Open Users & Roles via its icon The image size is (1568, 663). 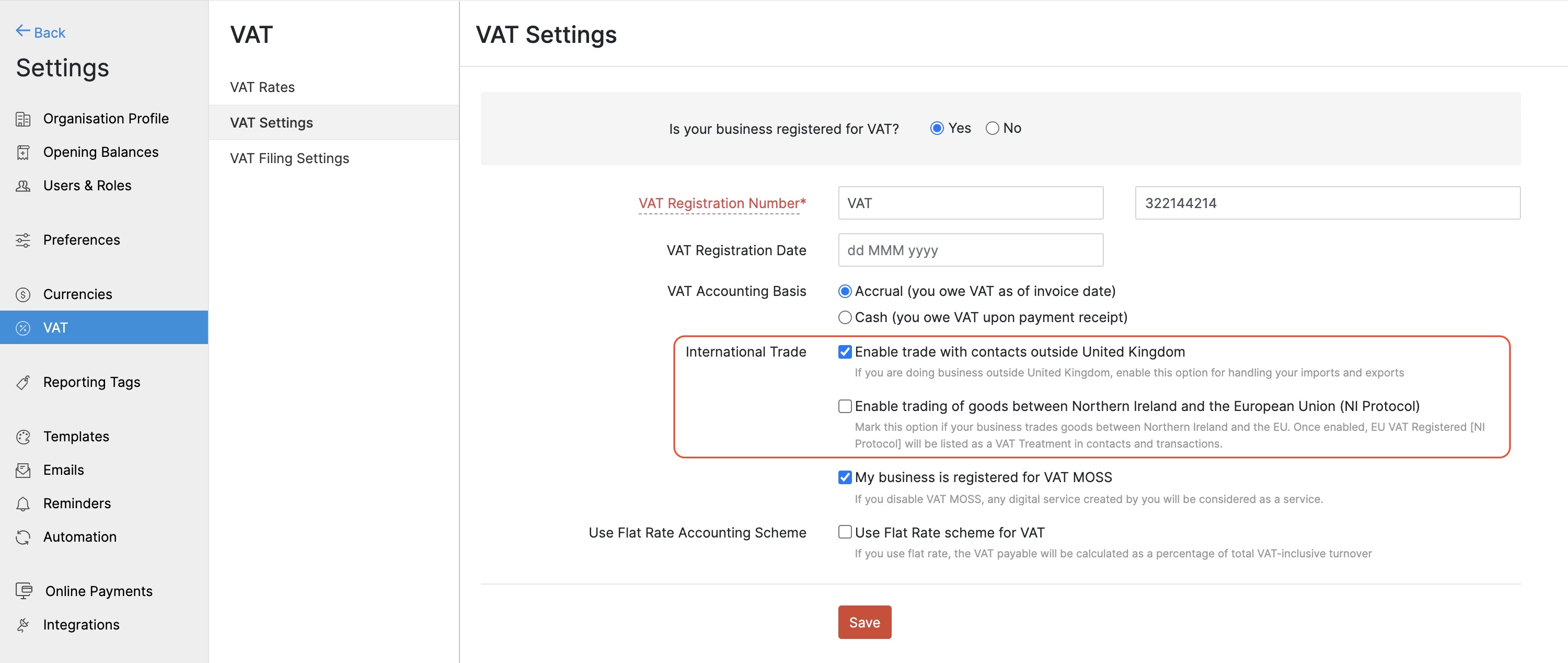tap(24, 185)
